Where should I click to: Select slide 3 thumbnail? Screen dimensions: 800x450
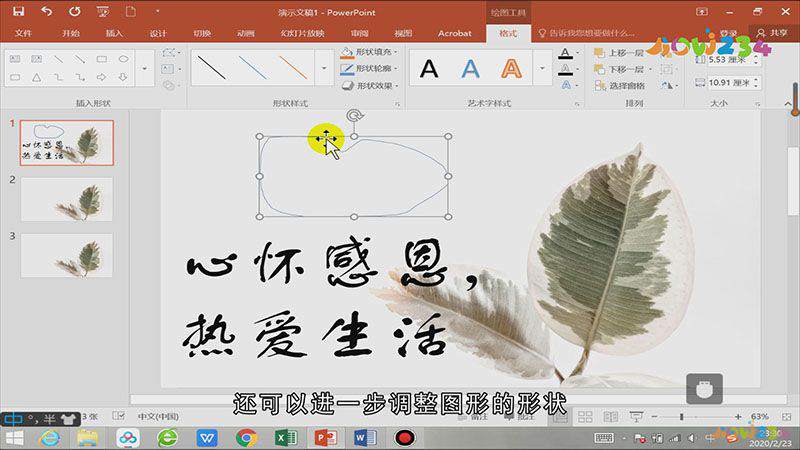coord(67,255)
